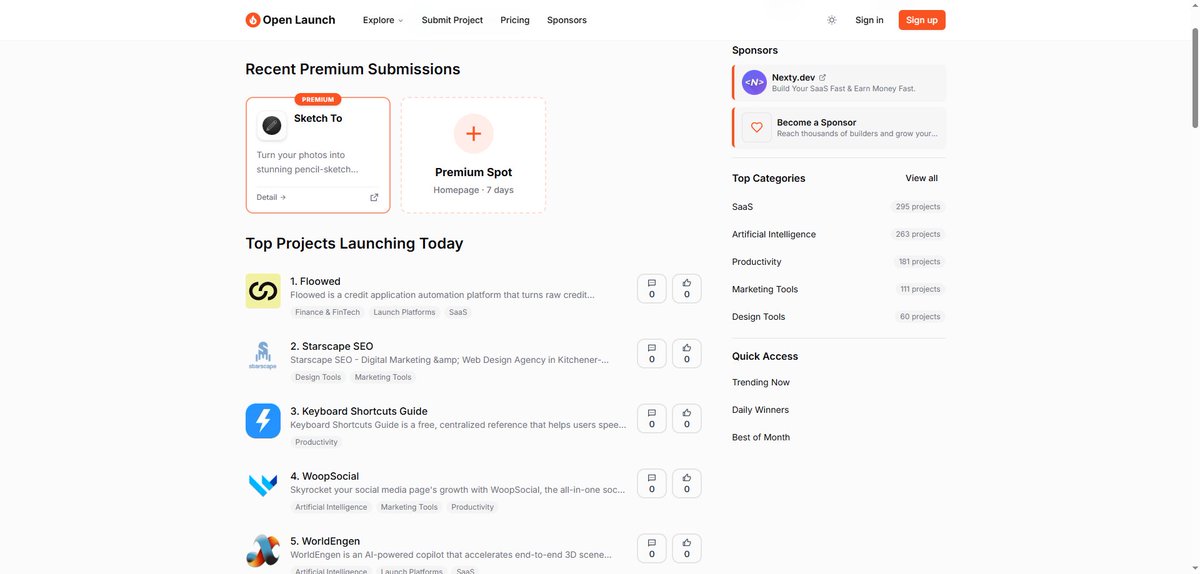
Task: Upvote Keyboard Shortcuts Guide
Action: (687, 418)
